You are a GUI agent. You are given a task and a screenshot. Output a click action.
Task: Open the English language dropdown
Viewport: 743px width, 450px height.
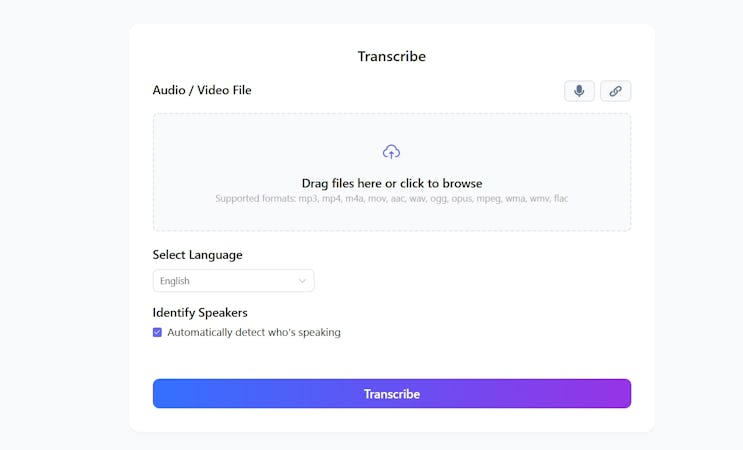point(233,280)
